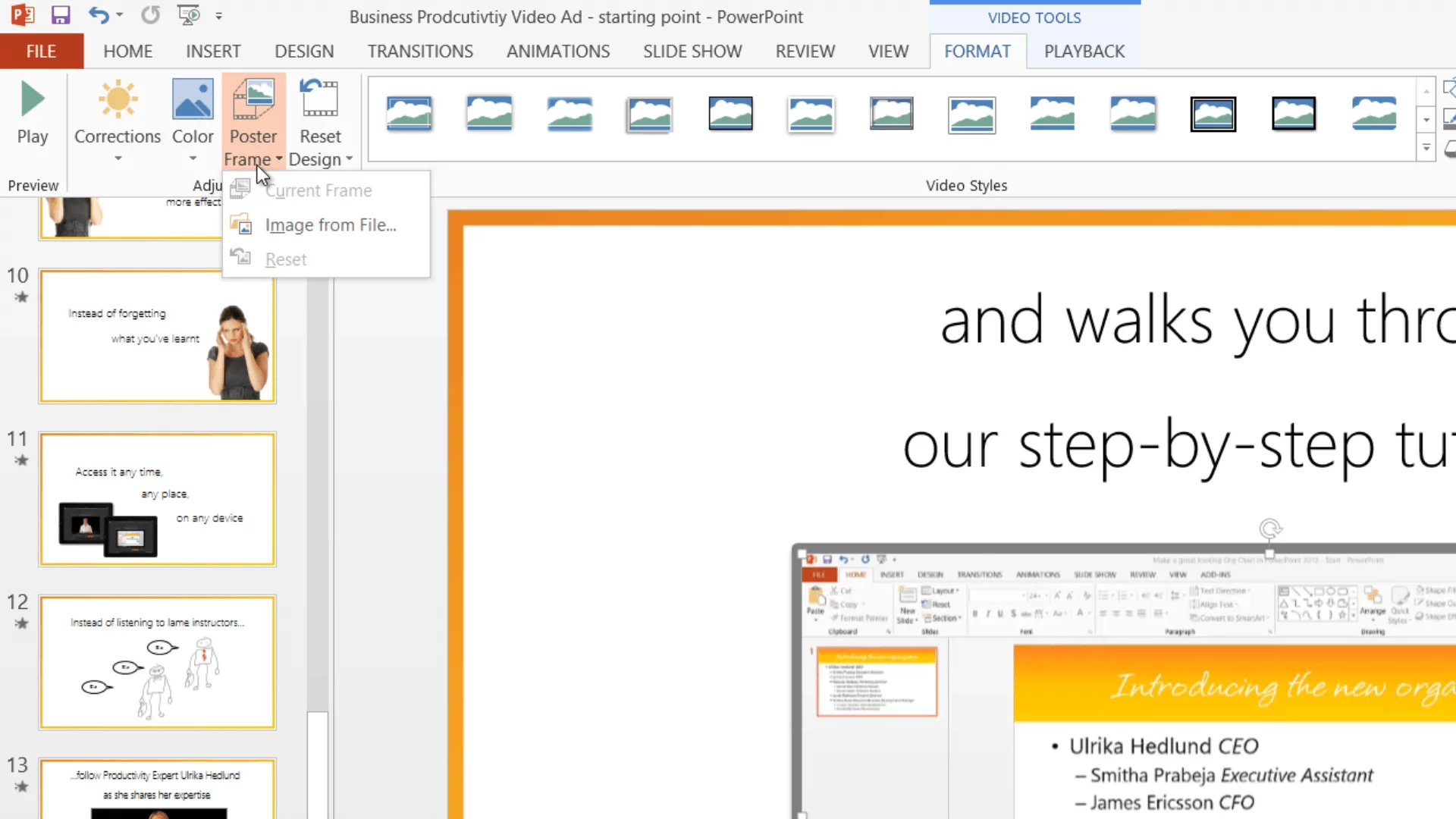The height and width of the screenshot is (819, 1456).
Task: Open the TRANSITIONS ribbon tab
Action: (x=420, y=52)
